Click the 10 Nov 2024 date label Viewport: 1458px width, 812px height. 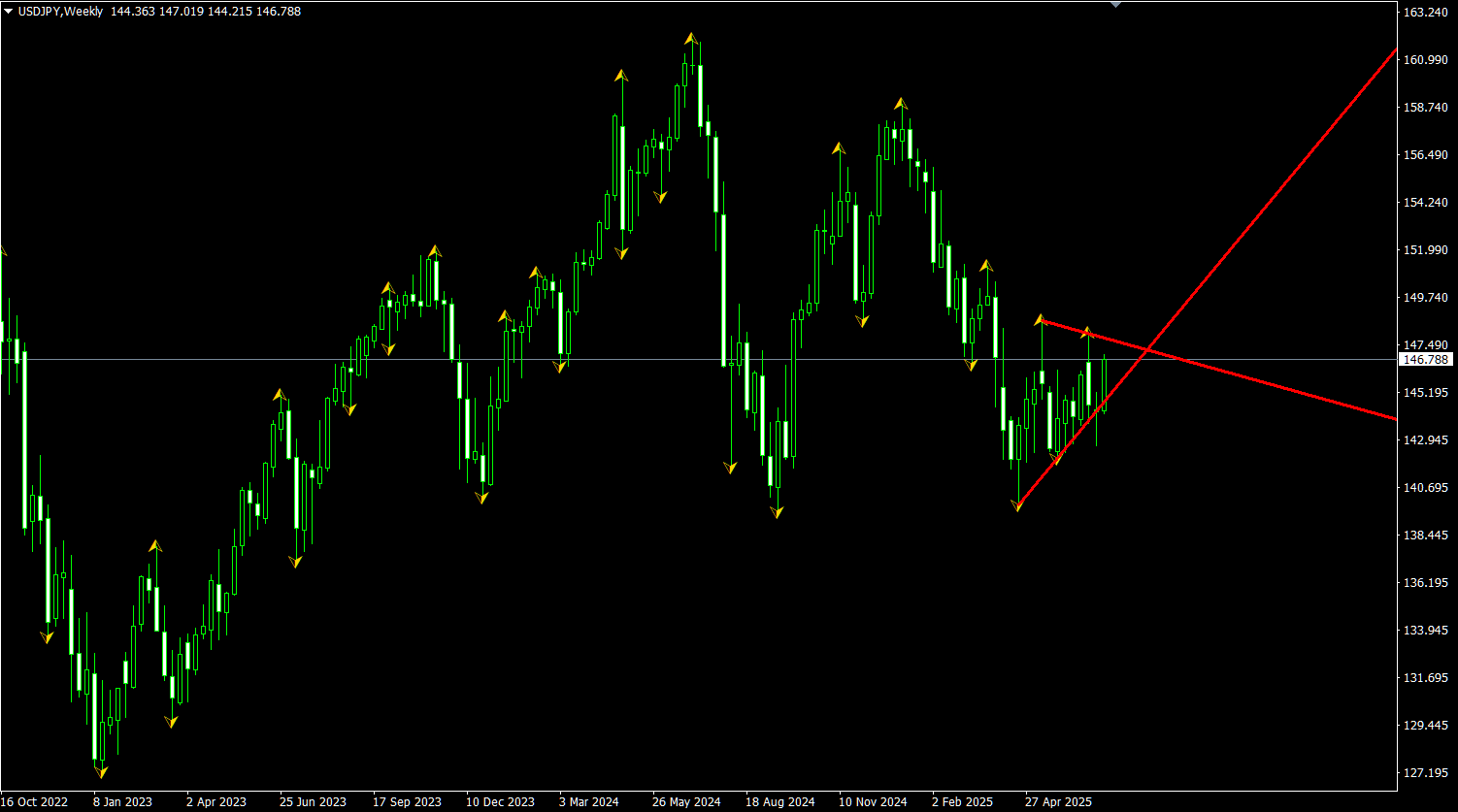tap(873, 802)
